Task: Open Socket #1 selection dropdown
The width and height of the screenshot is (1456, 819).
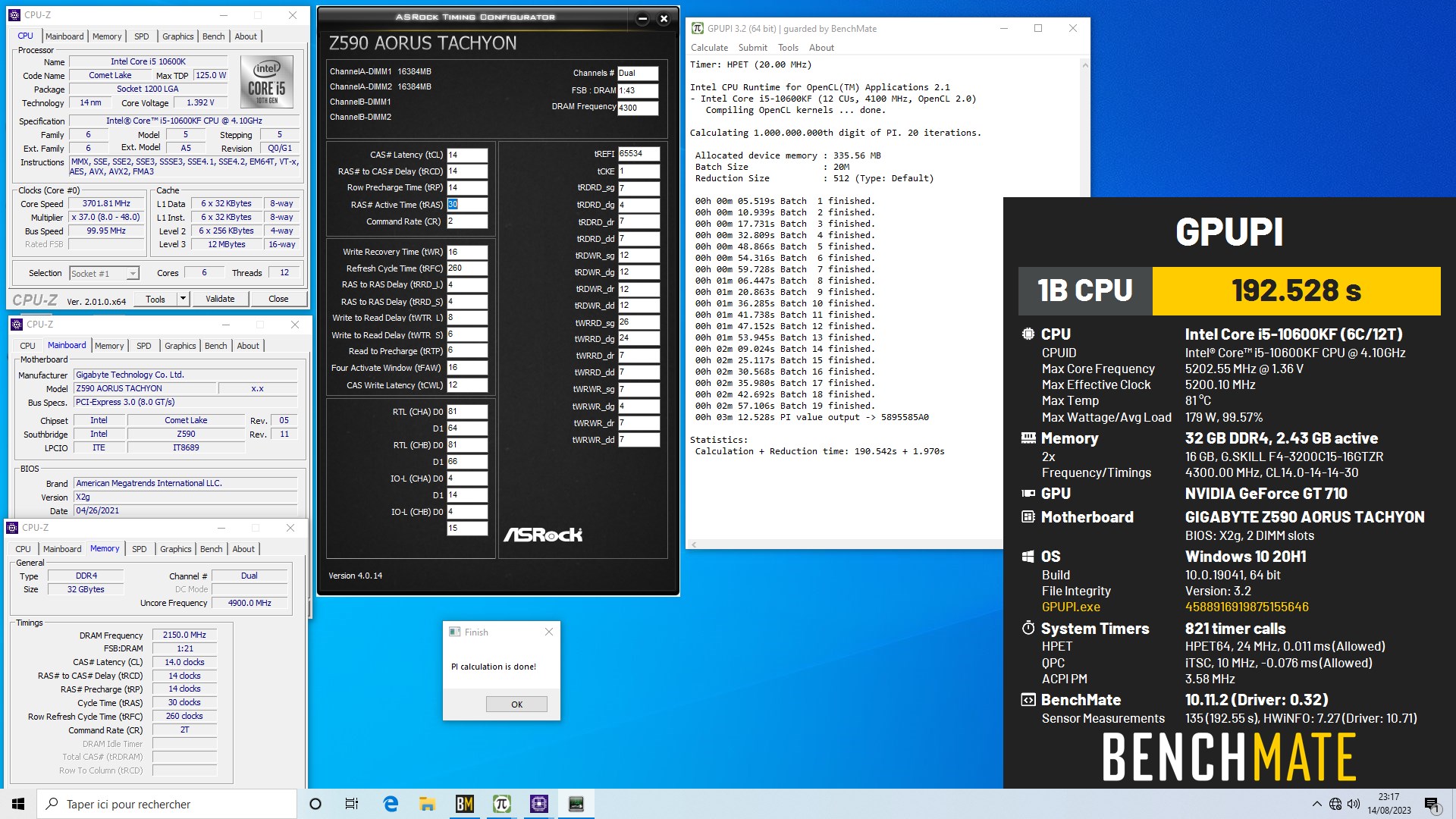Action: click(104, 273)
